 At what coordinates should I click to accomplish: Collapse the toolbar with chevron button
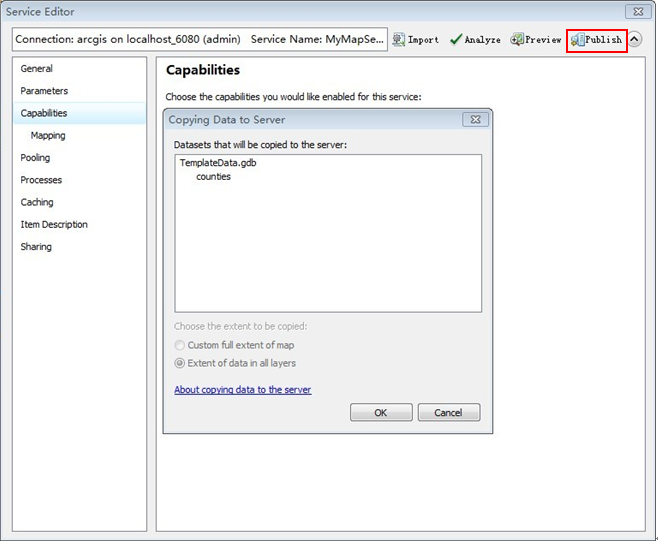coord(634,40)
